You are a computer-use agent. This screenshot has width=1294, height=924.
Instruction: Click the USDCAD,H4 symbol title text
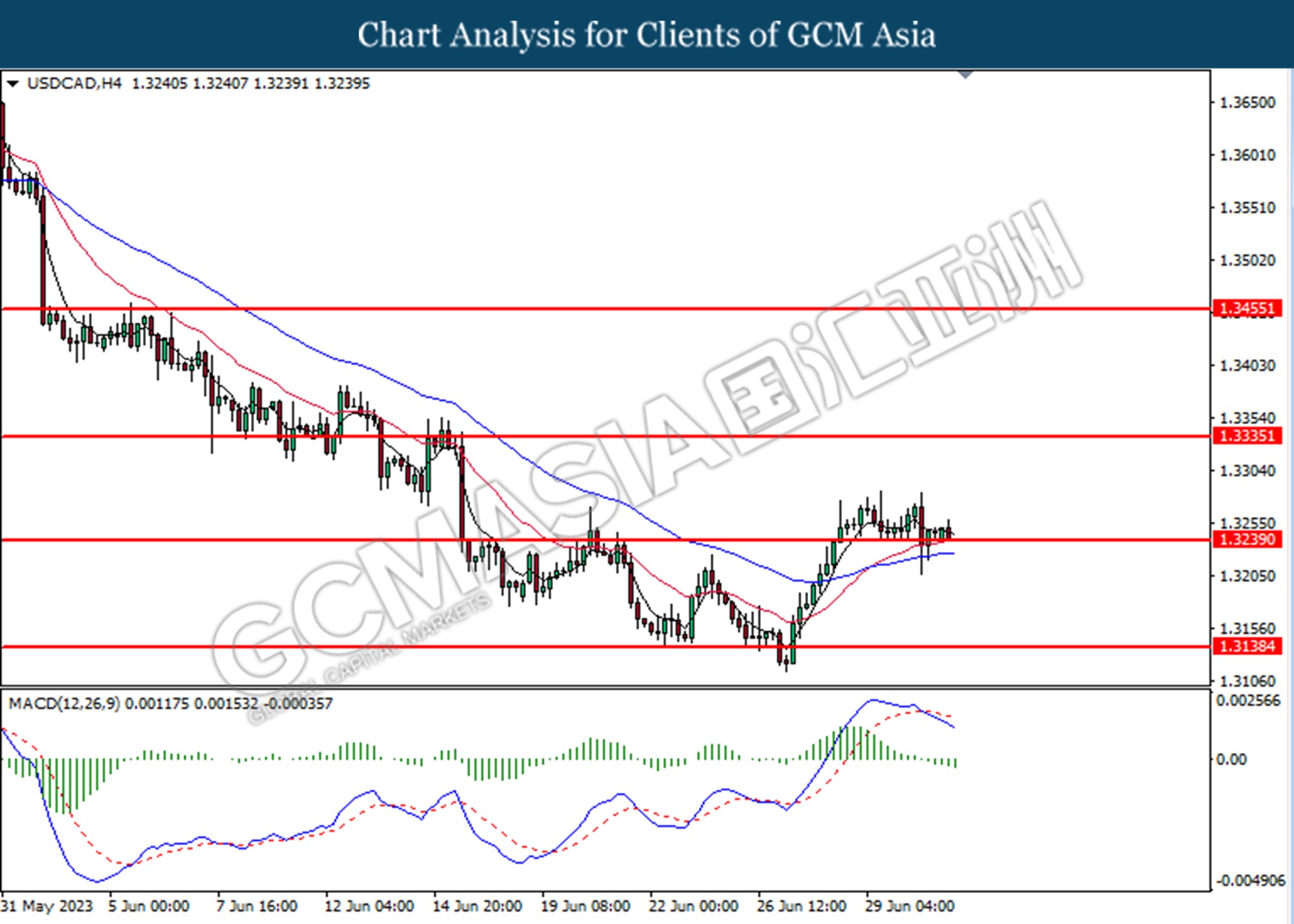pyautogui.click(x=74, y=83)
